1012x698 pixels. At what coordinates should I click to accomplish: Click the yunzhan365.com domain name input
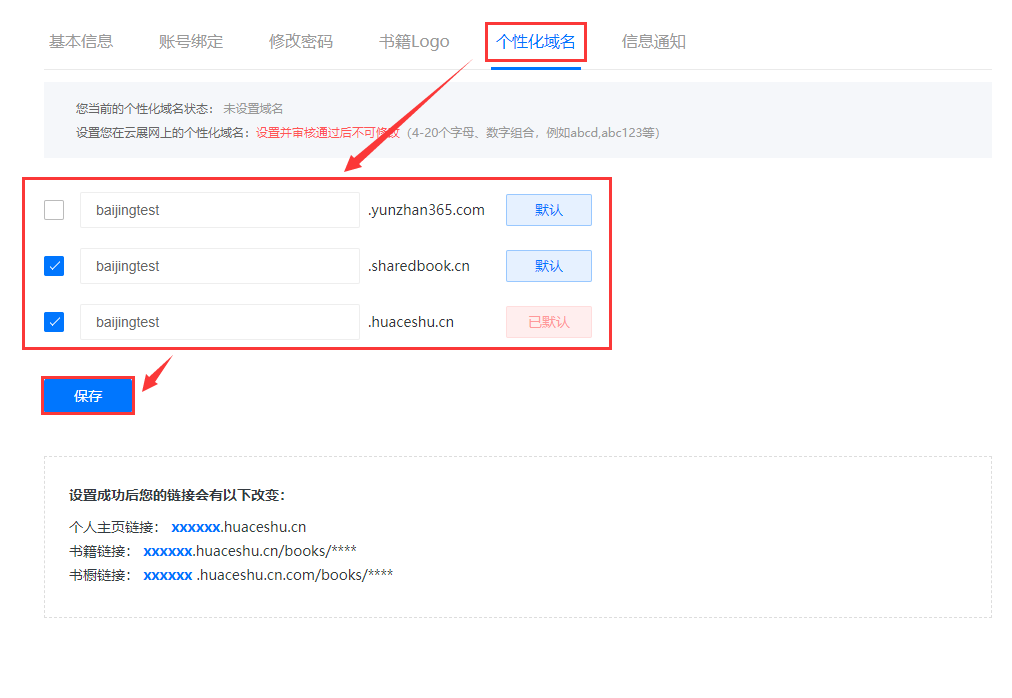tap(219, 210)
